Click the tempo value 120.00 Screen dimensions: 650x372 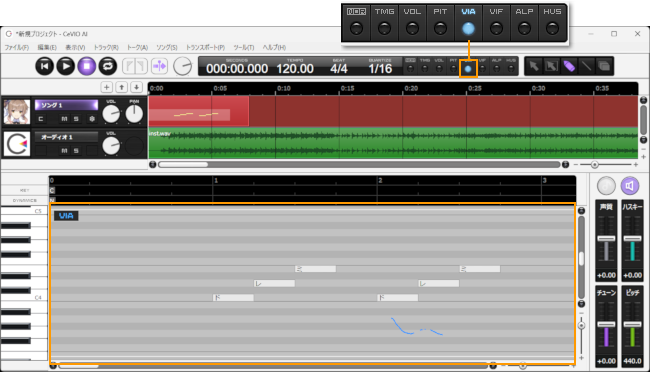pos(295,68)
